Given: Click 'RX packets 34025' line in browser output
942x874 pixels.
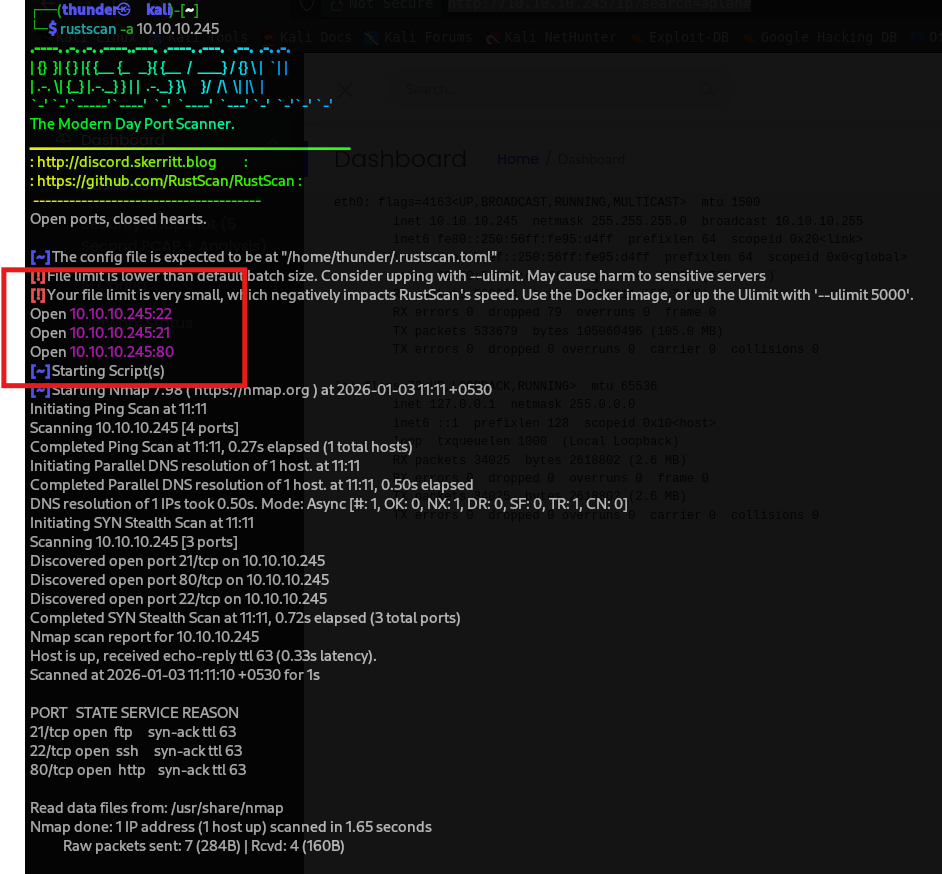Looking at the screenshot, I should [539, 460].
